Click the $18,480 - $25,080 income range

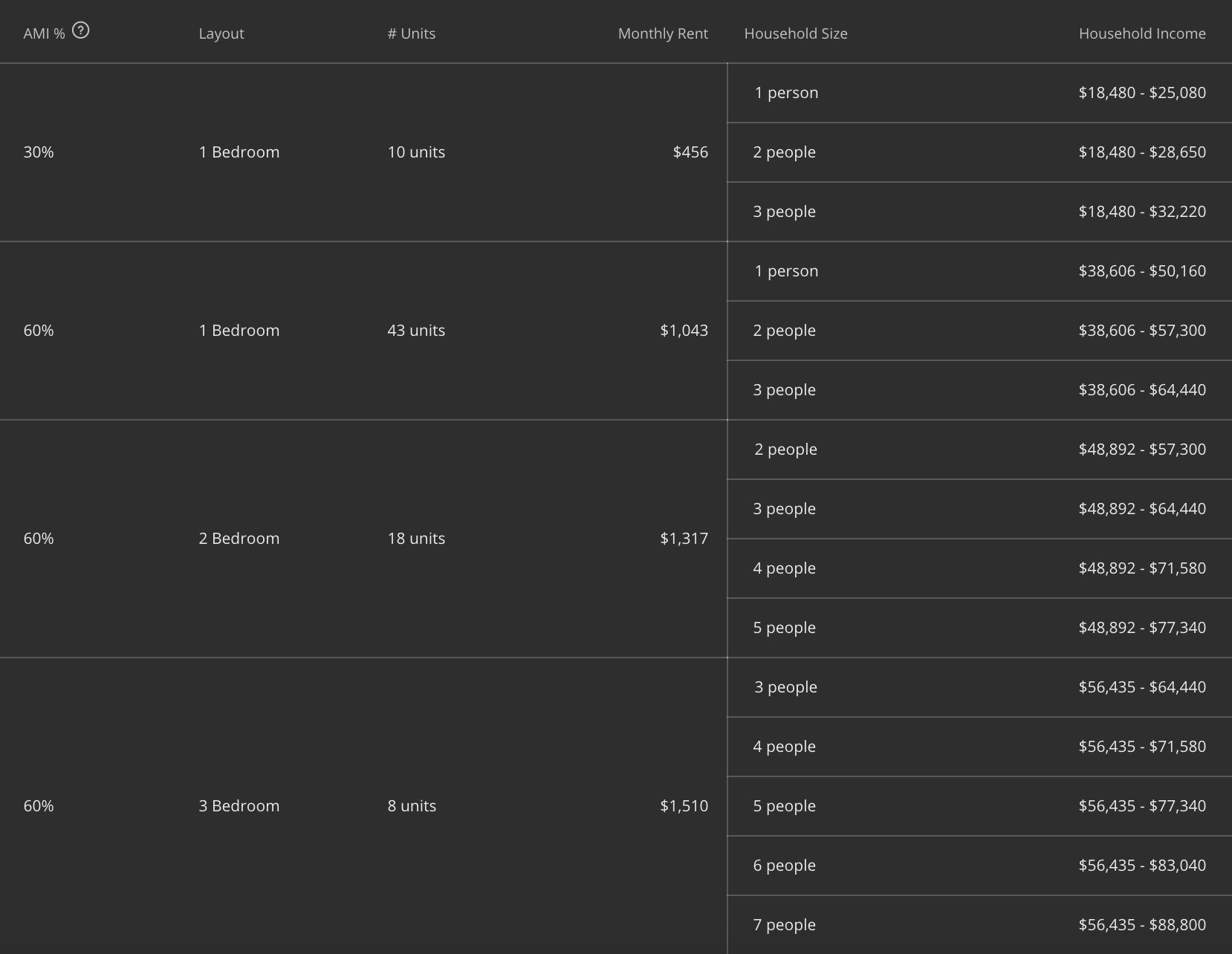coord(1141,93)
